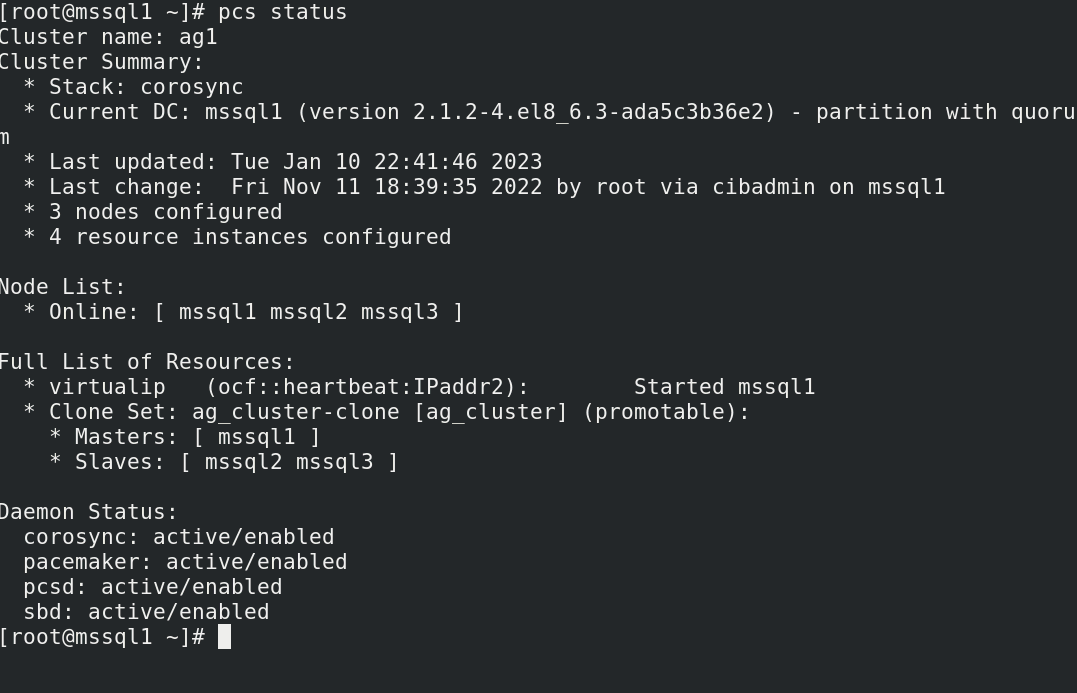
Task: Click the 'Node List:' heading
Action: pyautogui.click(x=63, y=287)
